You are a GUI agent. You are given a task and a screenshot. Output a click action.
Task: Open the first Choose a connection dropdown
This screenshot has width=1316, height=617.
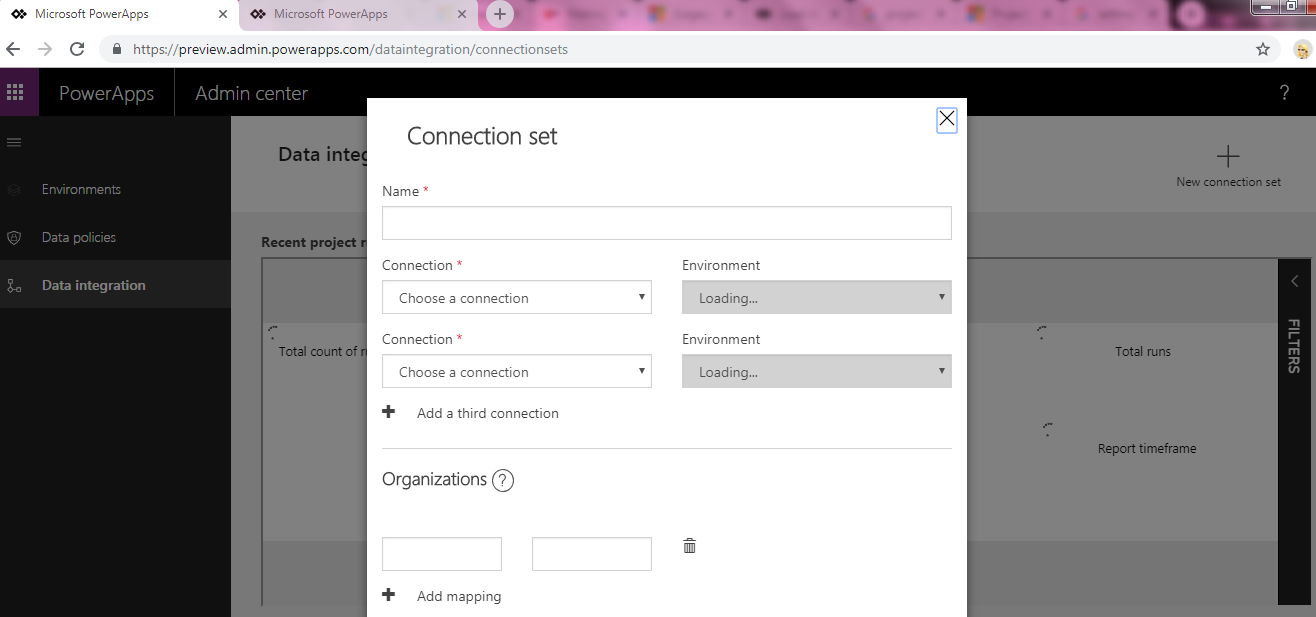click(516, 297)
